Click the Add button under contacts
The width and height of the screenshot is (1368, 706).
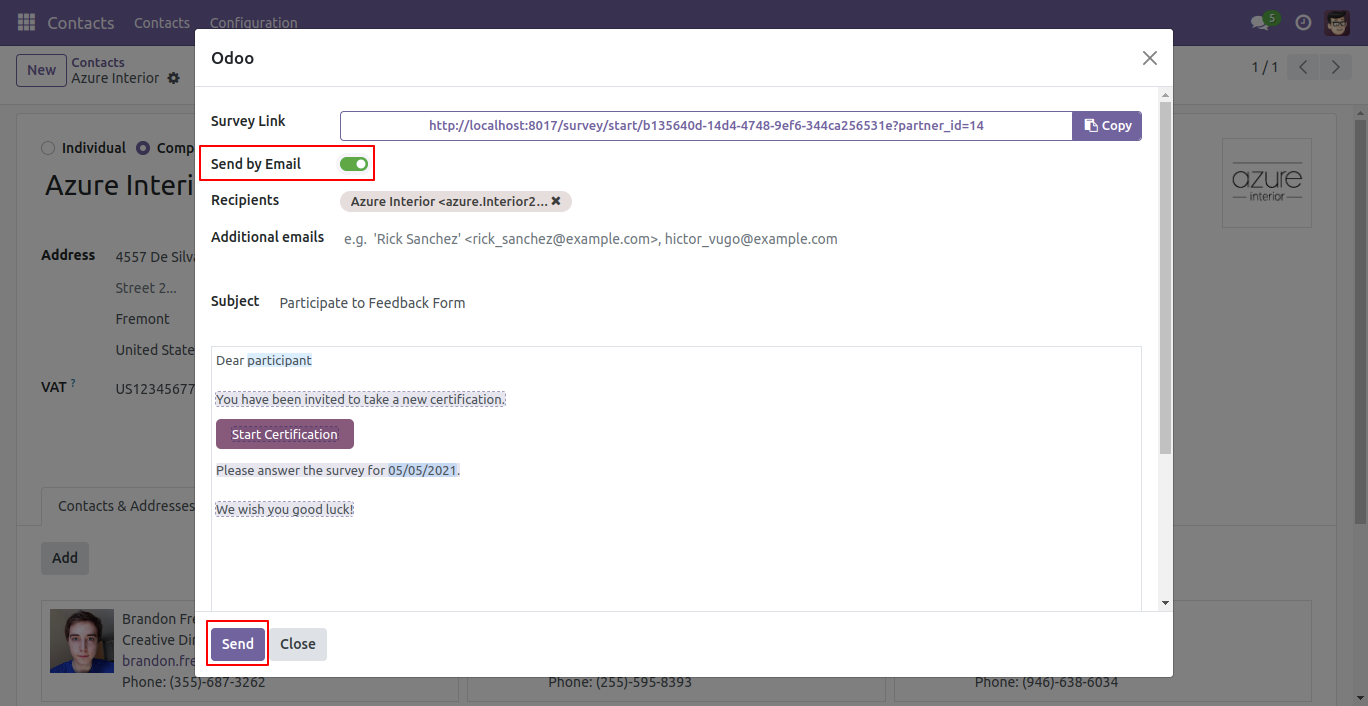pos(65,558)
